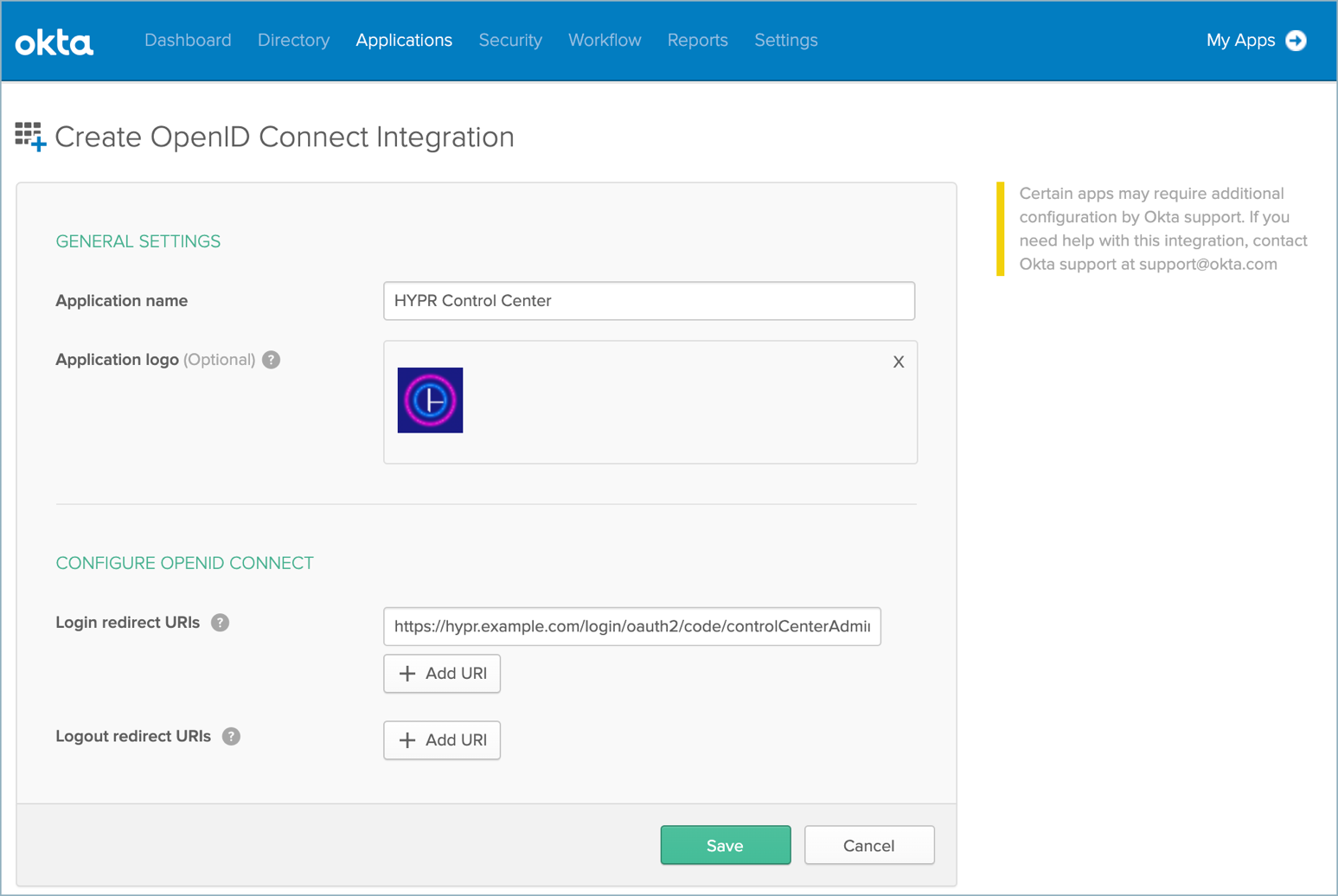
Task: Open the Security menu
Action: [x=510, y=41]
